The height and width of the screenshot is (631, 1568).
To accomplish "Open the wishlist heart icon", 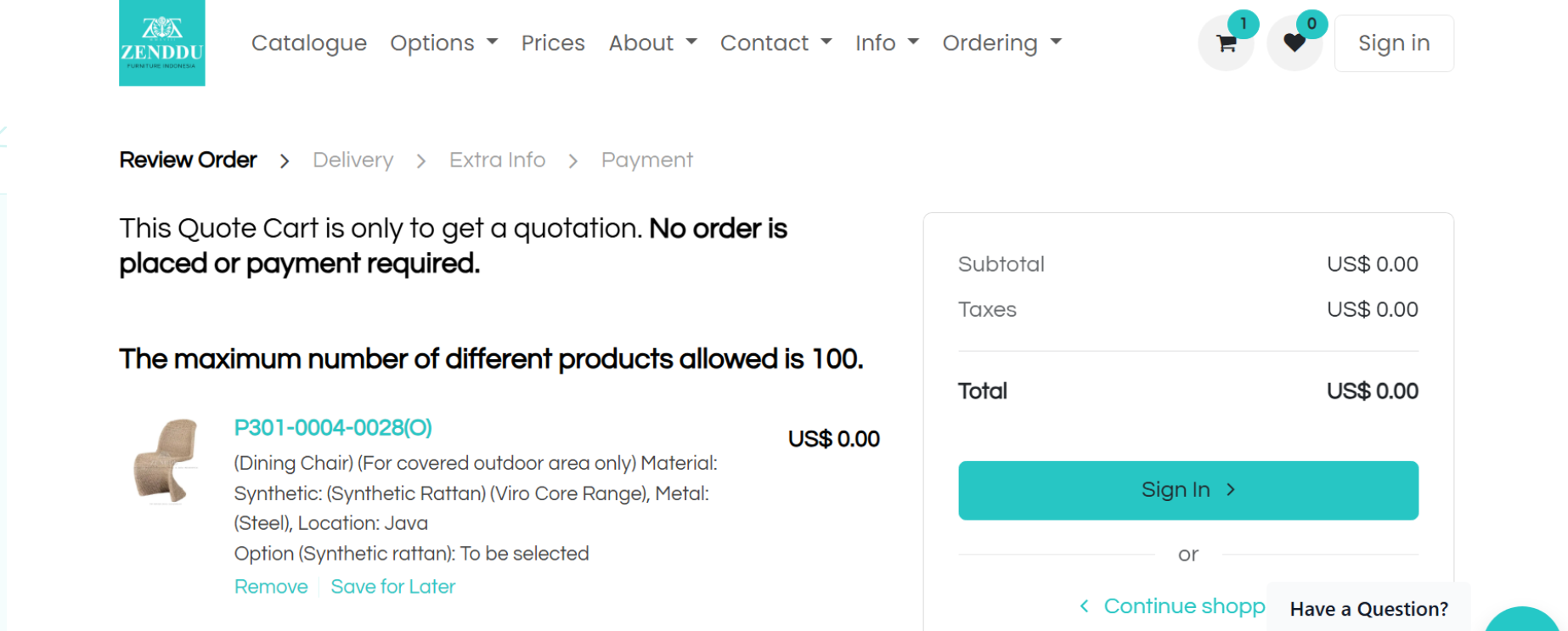I will (1294, 43).
